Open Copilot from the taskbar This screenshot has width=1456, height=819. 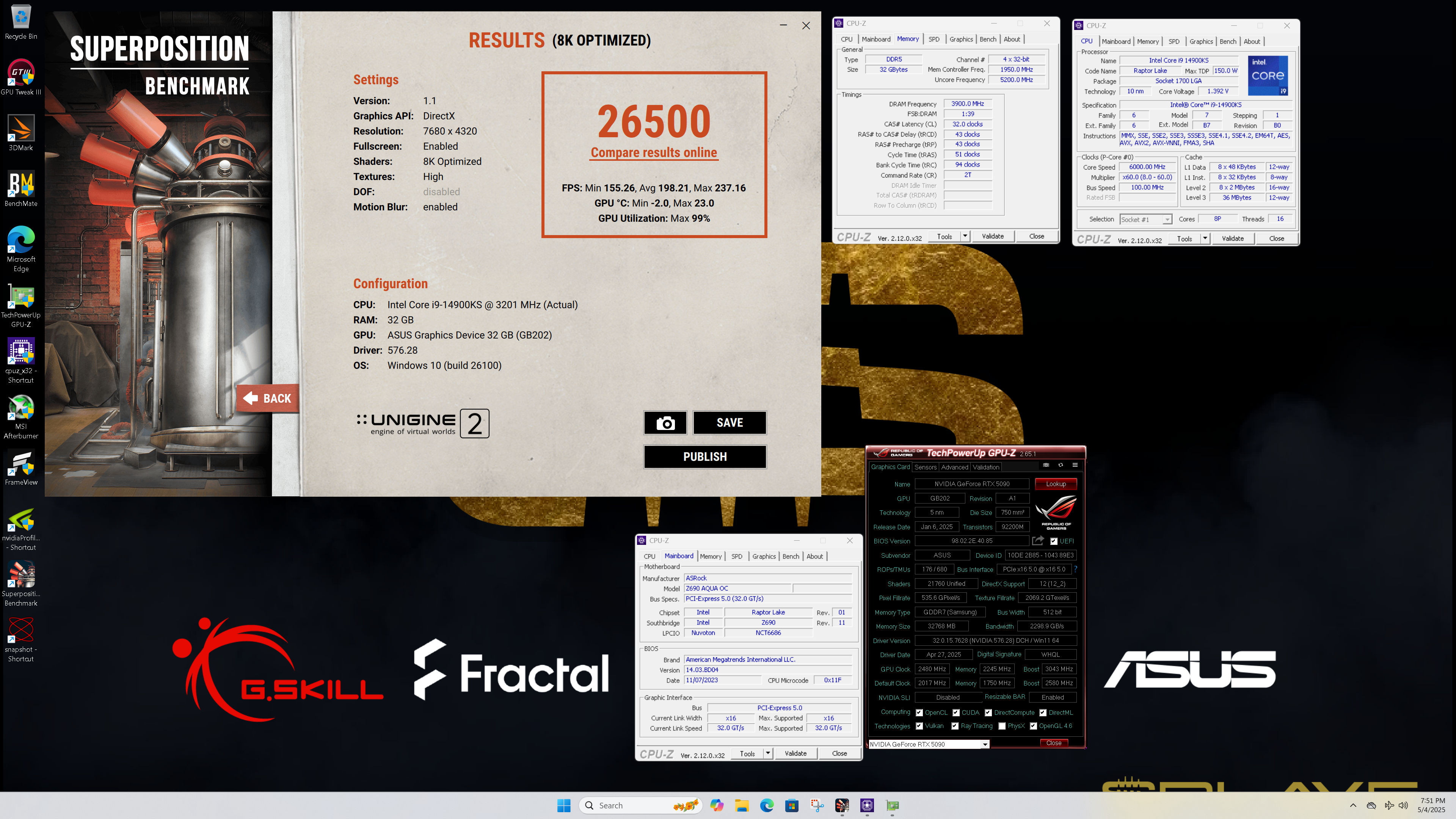pyautogui.click(x=717, y=805)
